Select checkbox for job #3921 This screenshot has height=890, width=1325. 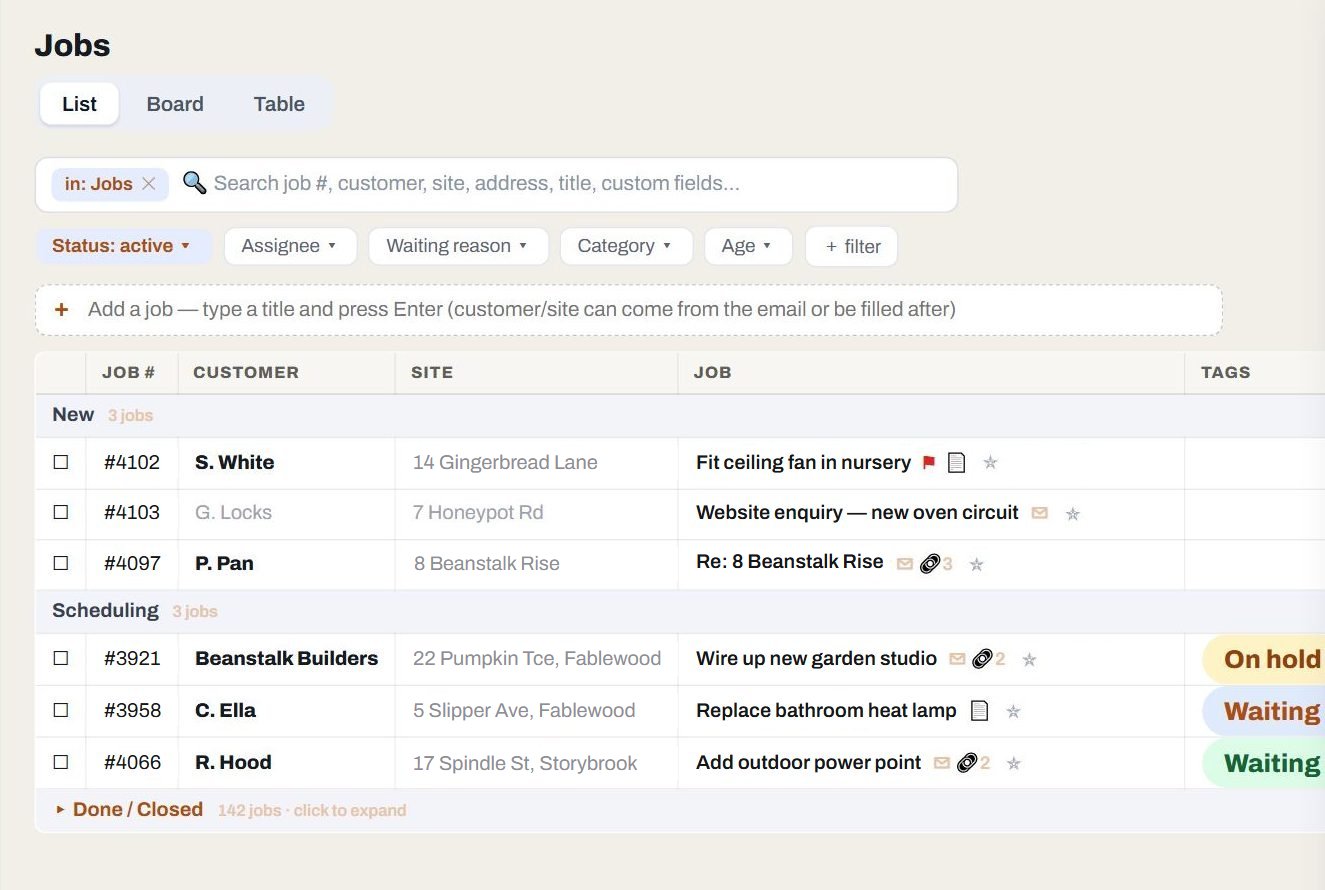point(61,658)
